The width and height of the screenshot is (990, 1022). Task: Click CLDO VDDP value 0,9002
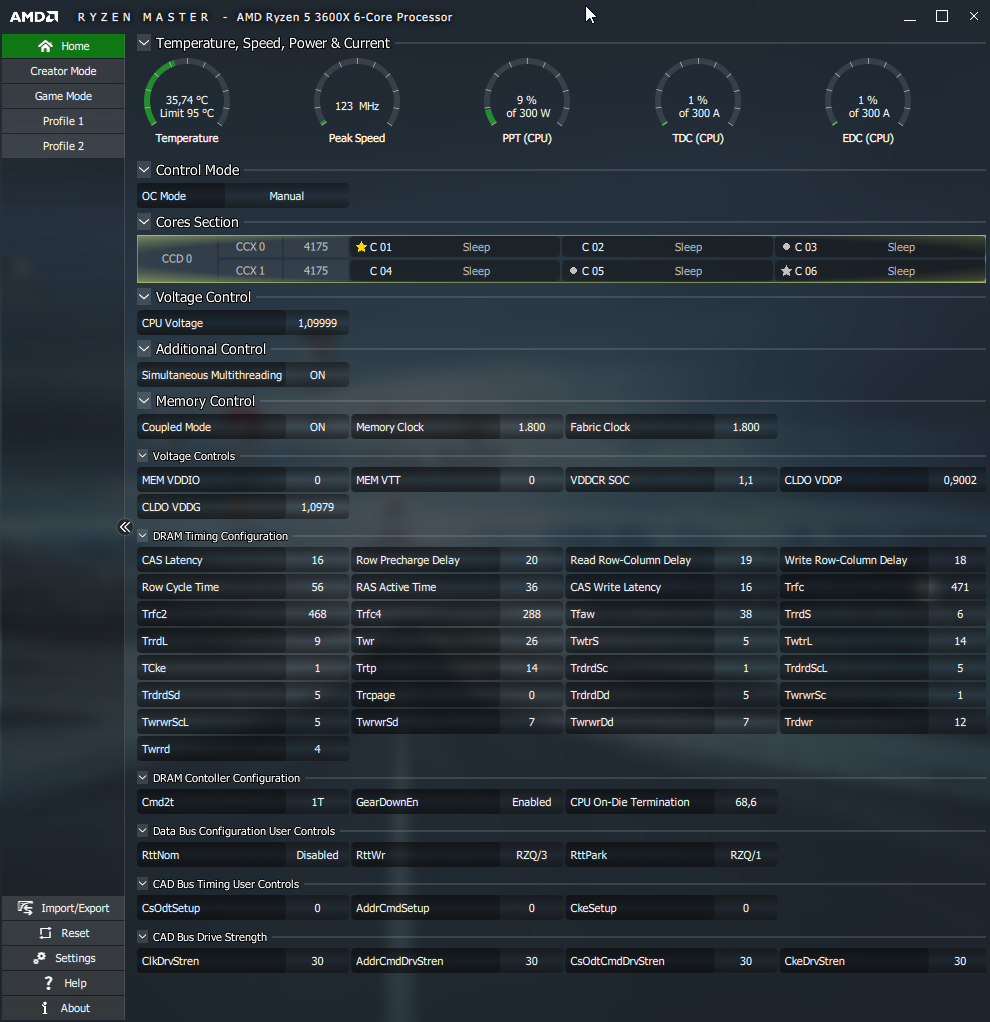point(960,480)
